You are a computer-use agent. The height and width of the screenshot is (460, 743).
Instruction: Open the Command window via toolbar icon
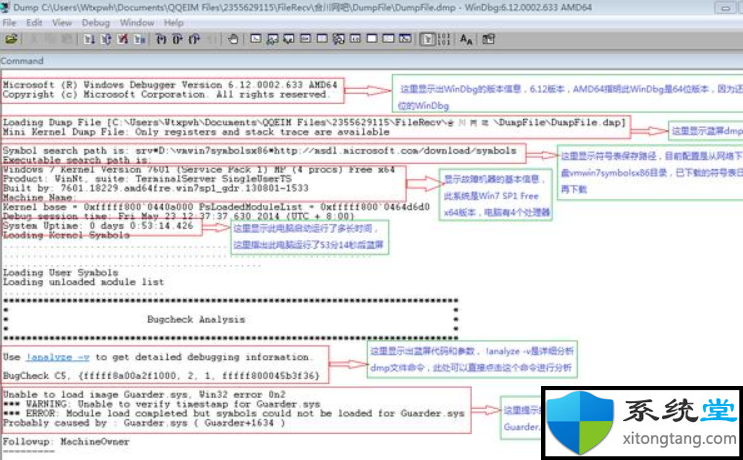click(x=256, y=39)
